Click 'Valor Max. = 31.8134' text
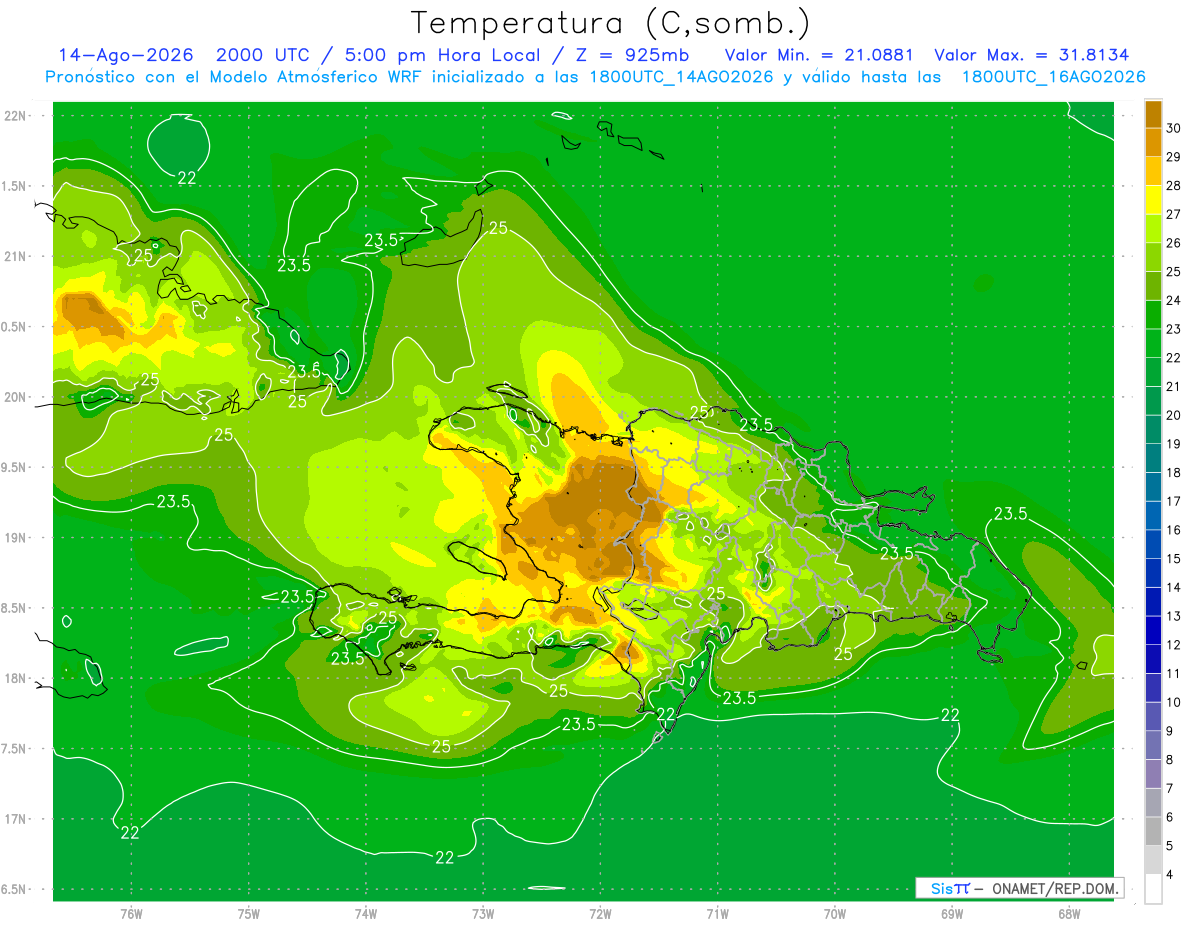The image size is (1200, 927). 1031,55
